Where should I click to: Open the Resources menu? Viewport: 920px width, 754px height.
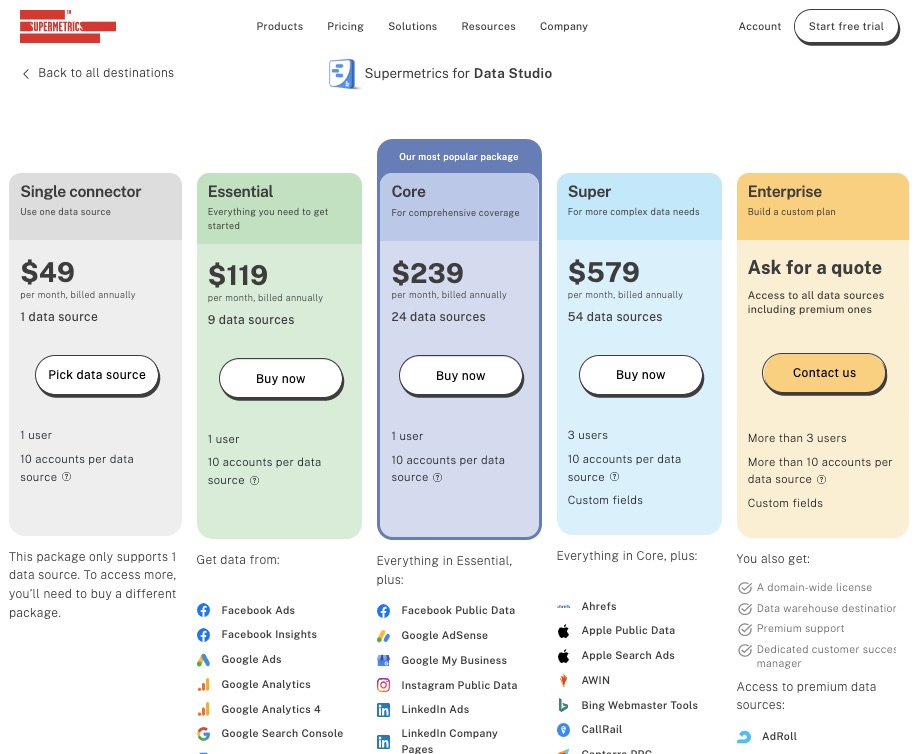[488, 26]
